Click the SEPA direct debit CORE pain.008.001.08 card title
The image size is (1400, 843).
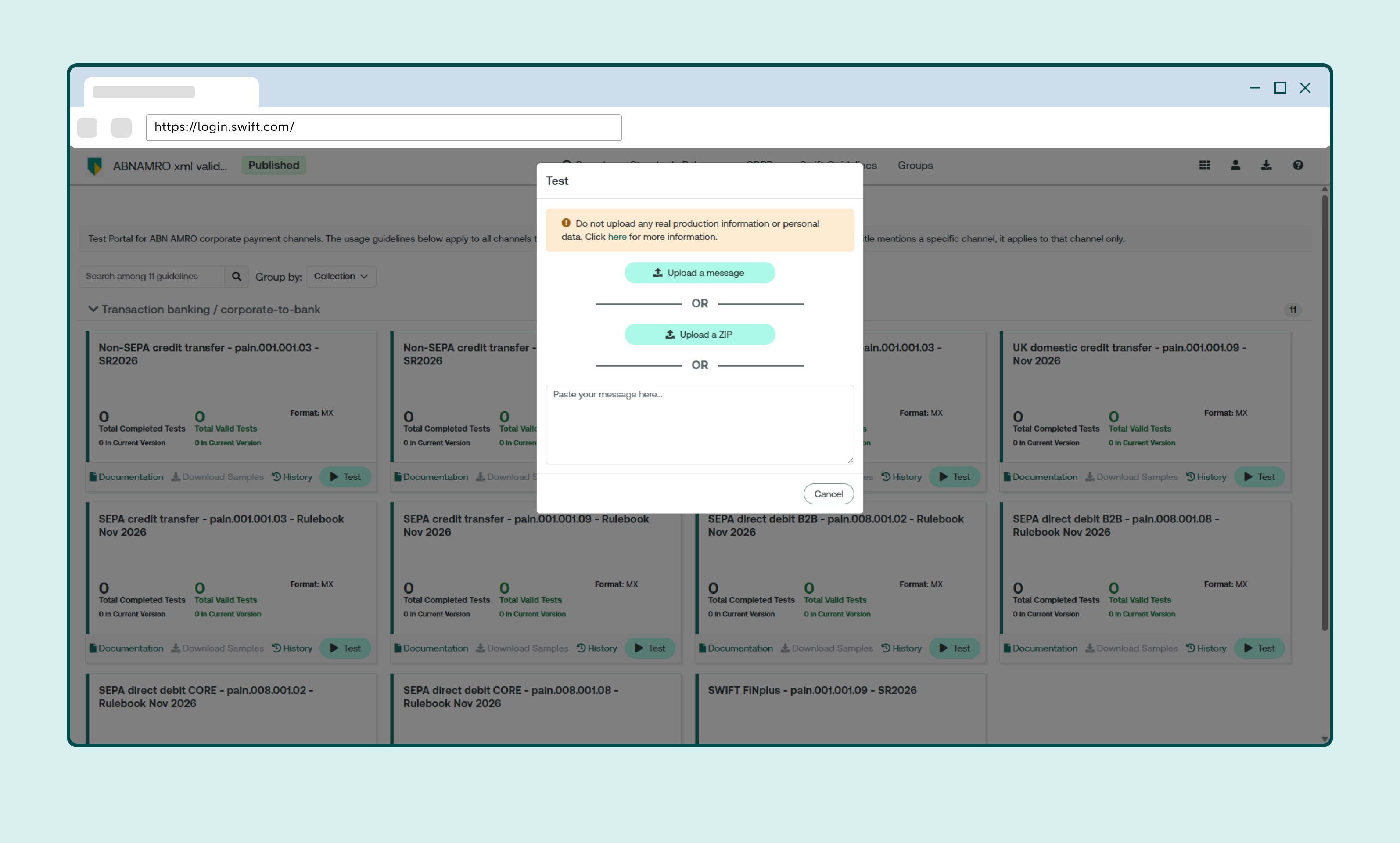point(511,697)
